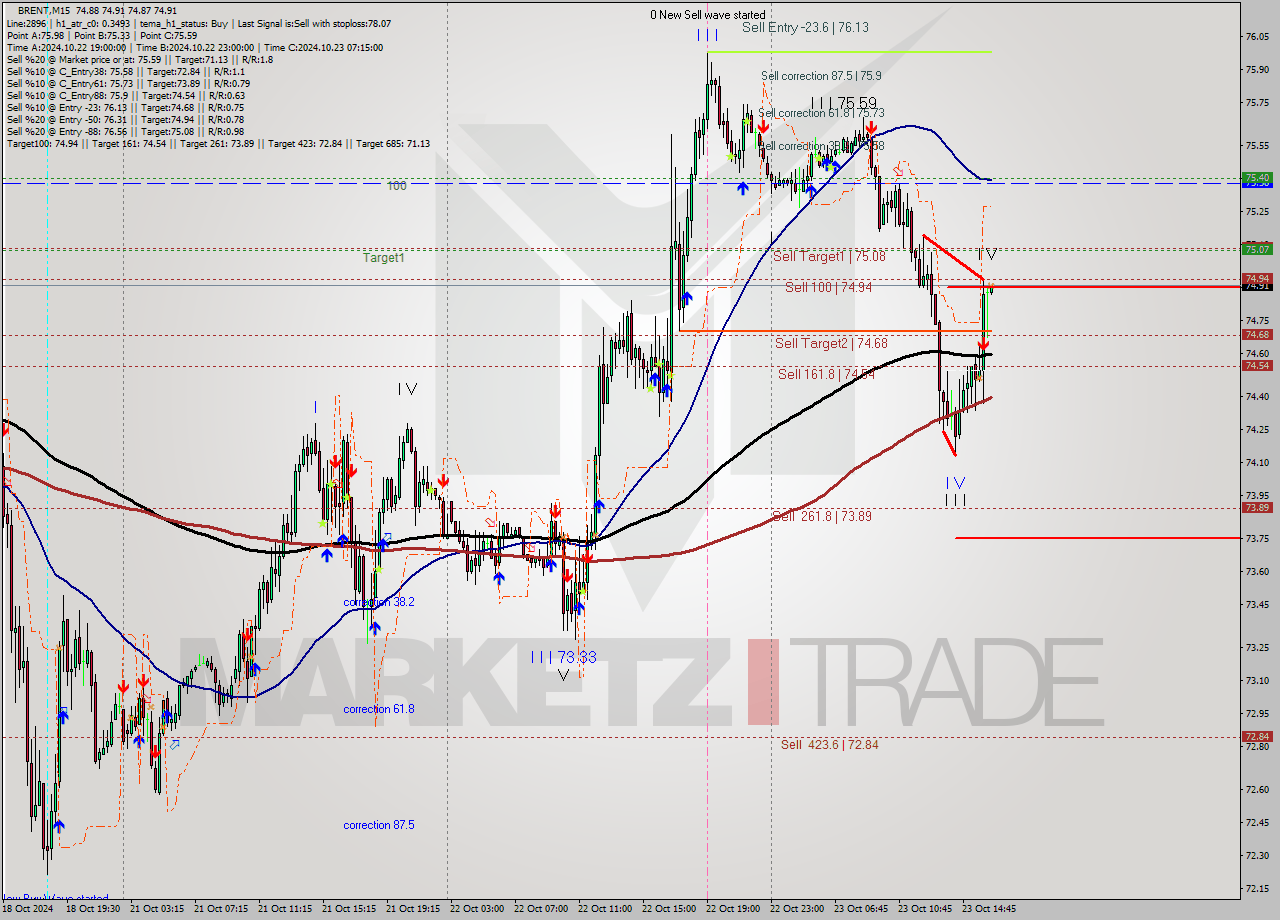The height and width of the screenshot is (920, 1280).
Task: Click the '0 New Sell wave started' label
Action: (x=708, y=15)
